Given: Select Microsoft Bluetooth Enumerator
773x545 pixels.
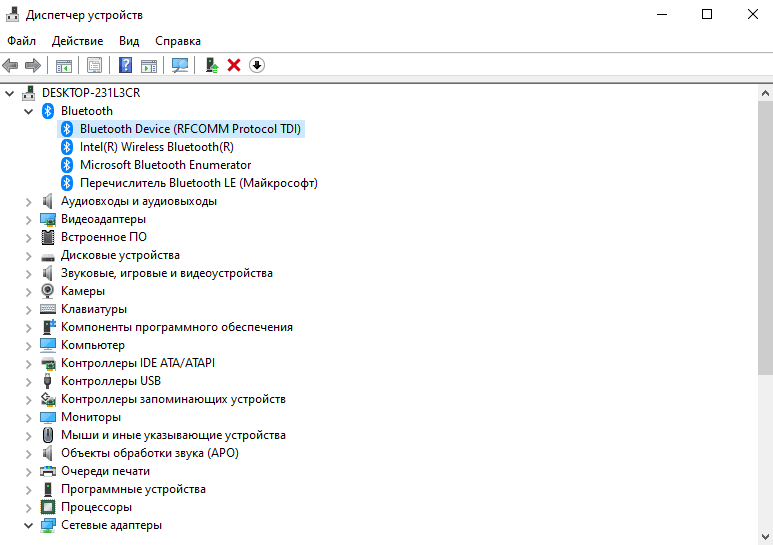Looking at the screenshot, I should (166, 165).
